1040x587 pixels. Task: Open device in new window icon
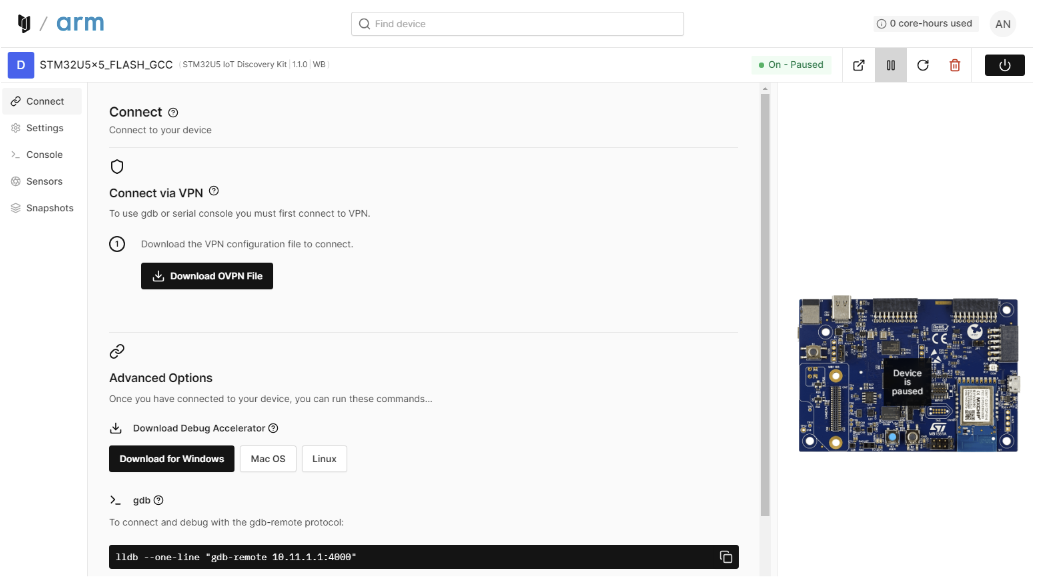[x=858, y=65]
